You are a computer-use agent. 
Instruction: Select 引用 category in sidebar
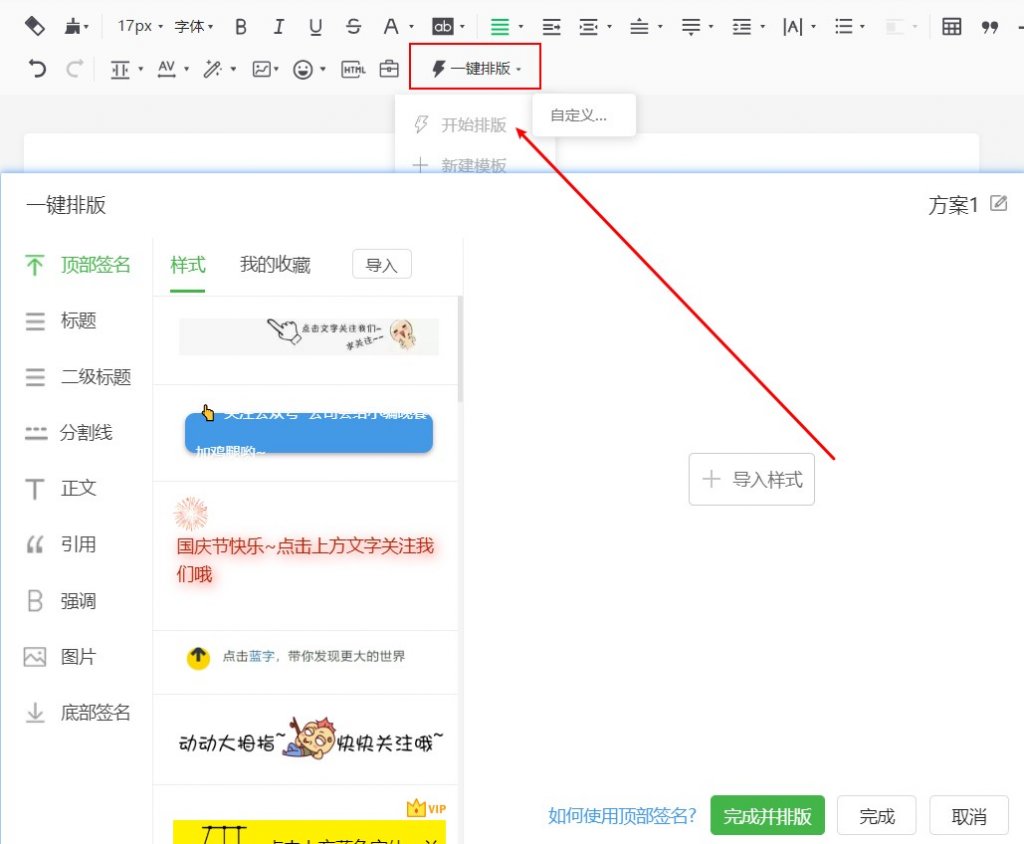[x=61, y=544]
